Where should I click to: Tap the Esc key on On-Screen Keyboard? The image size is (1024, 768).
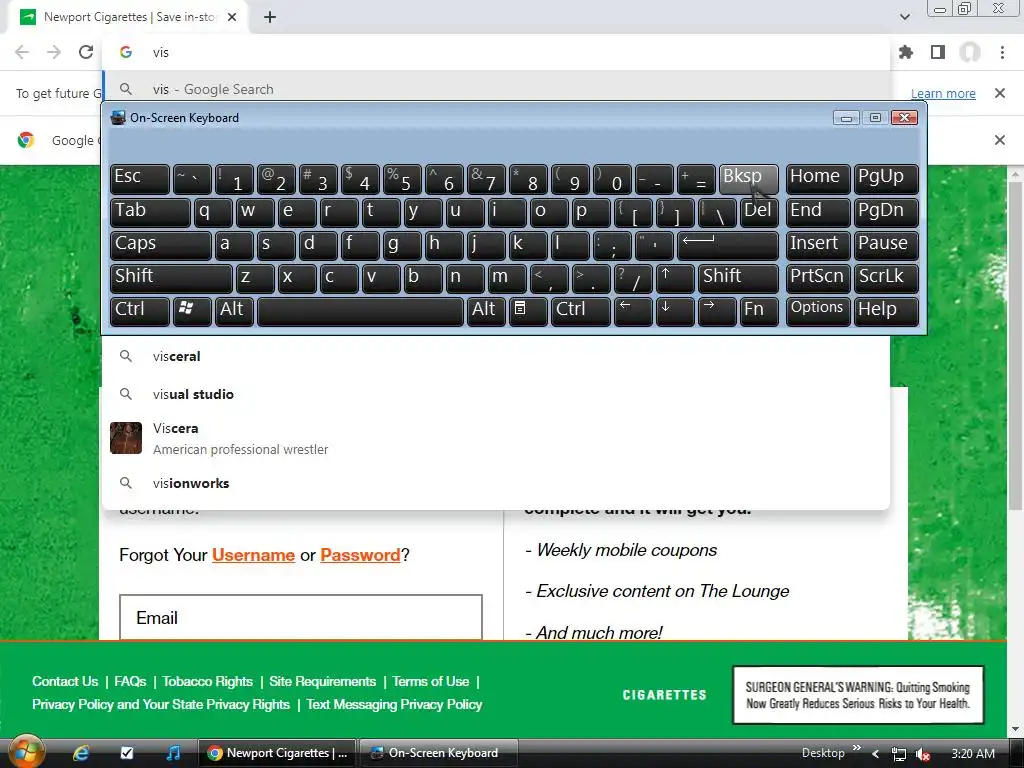140,179
